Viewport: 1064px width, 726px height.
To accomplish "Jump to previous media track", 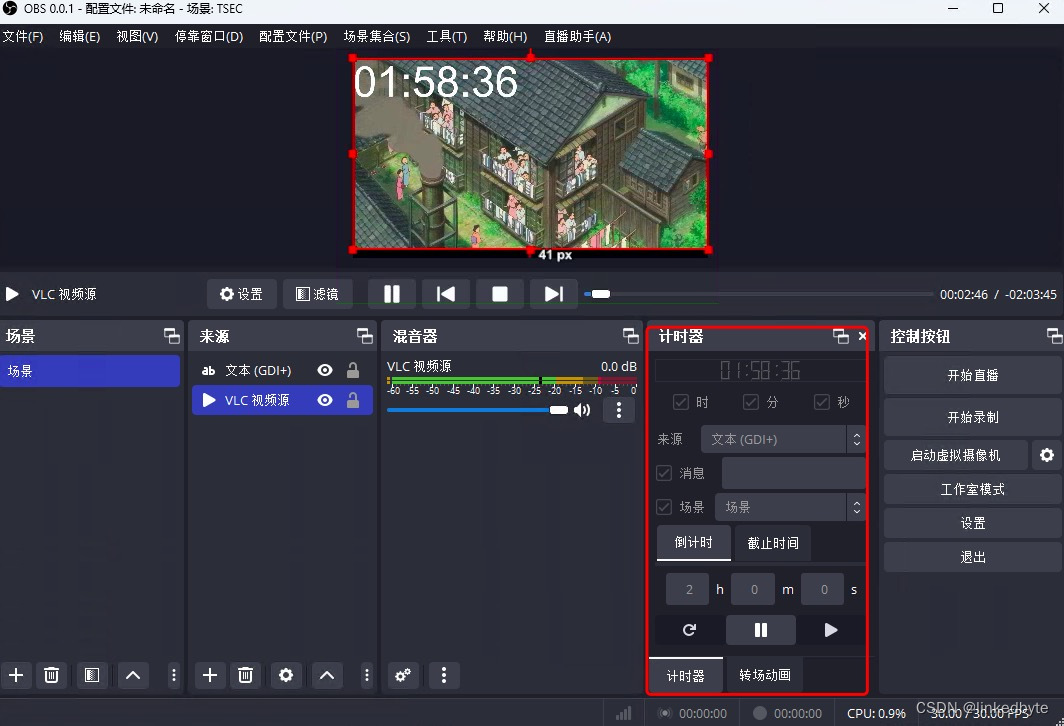I will point(446,294).
